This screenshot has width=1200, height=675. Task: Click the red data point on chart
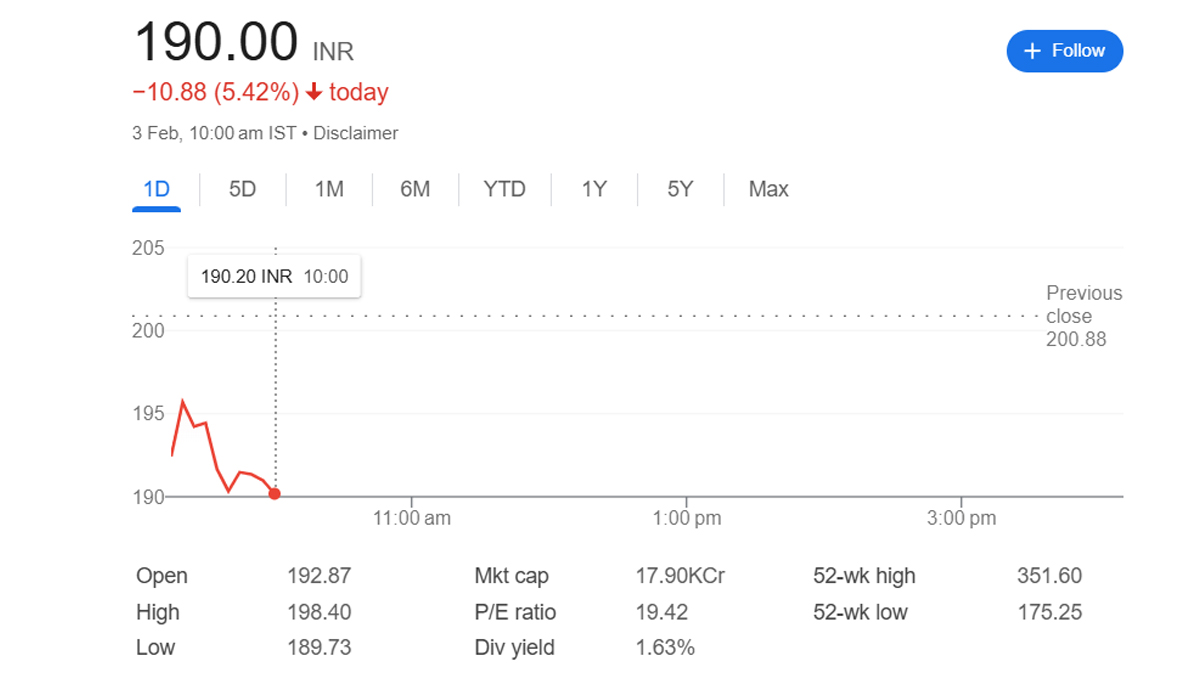tap(275, 493)
